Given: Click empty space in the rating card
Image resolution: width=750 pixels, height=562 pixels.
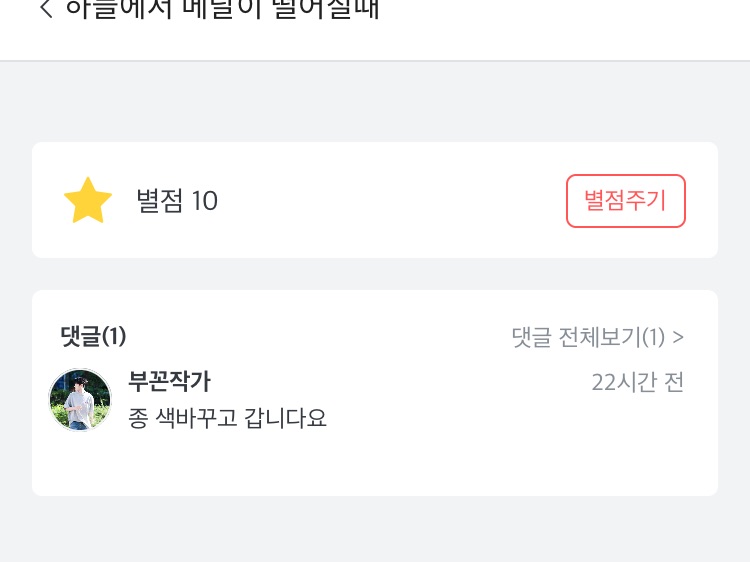Looking at the screenshot, I should point(390,201).
